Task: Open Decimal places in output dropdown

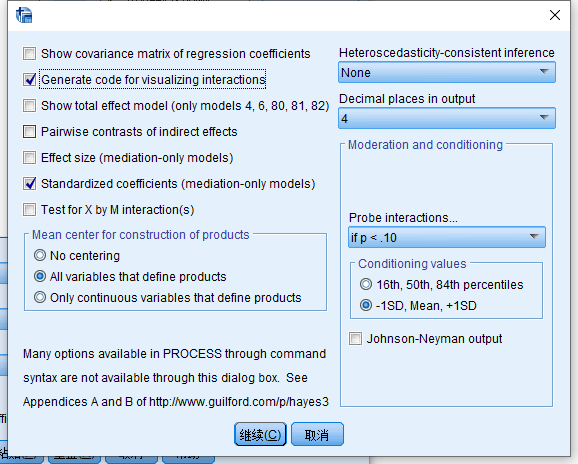Action: click(x=447, y=118)
